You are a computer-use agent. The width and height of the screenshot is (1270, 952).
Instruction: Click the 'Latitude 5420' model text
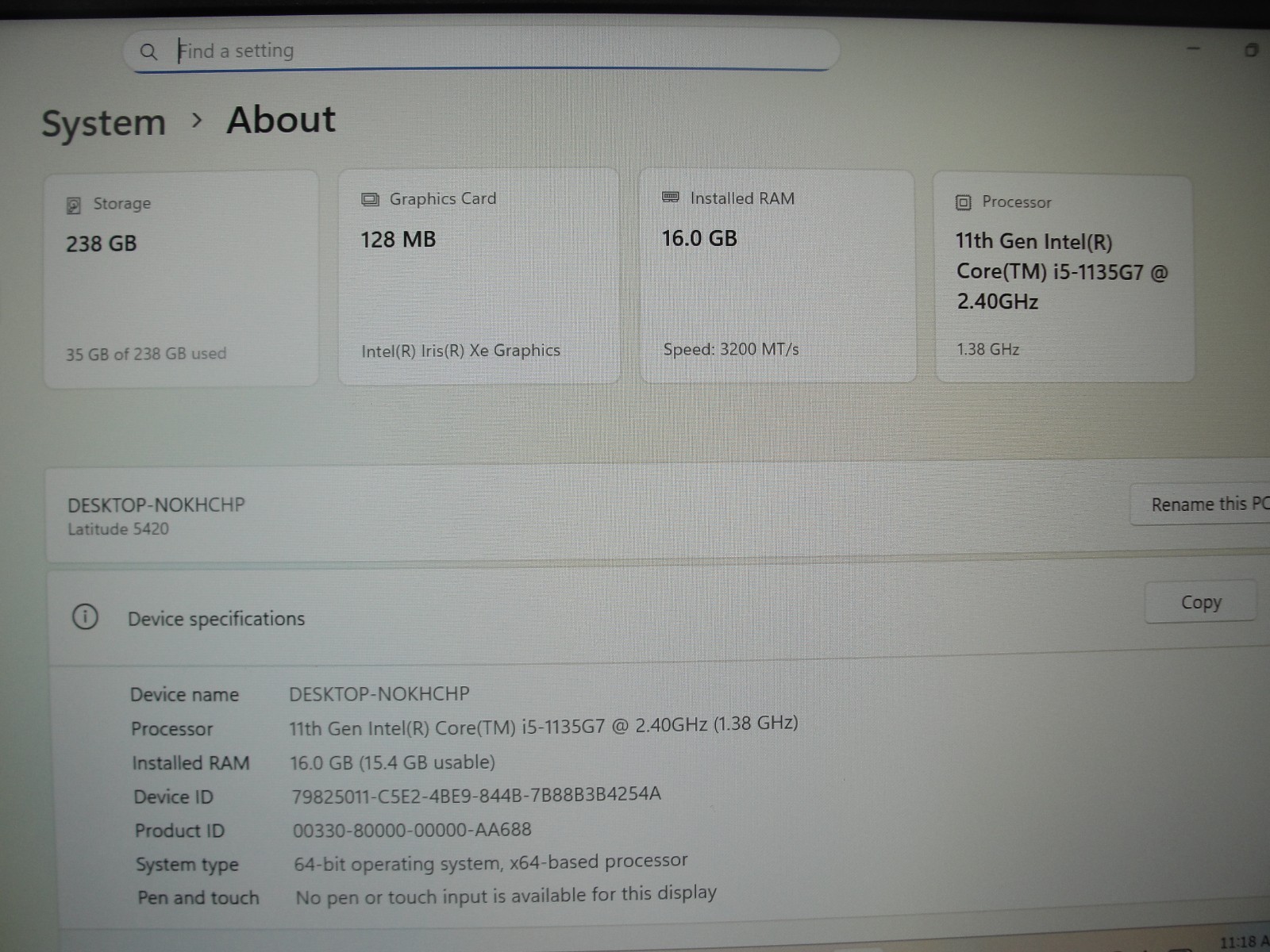coord(118,529)
